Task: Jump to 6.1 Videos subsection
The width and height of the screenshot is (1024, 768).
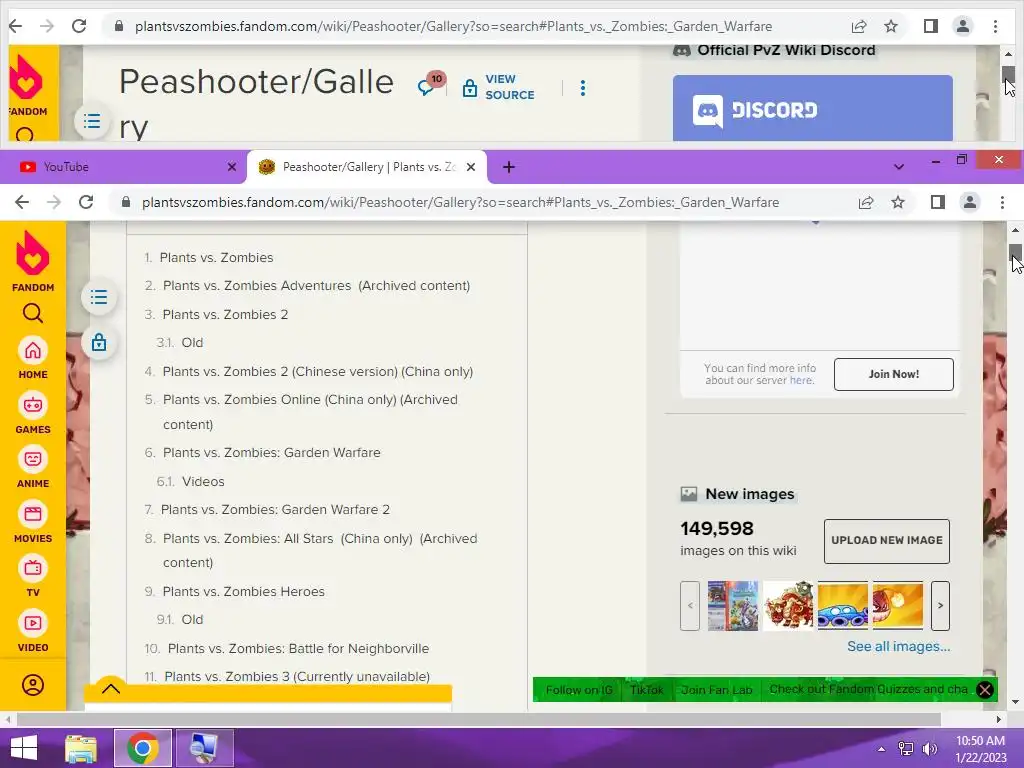Action: (203, 481)
